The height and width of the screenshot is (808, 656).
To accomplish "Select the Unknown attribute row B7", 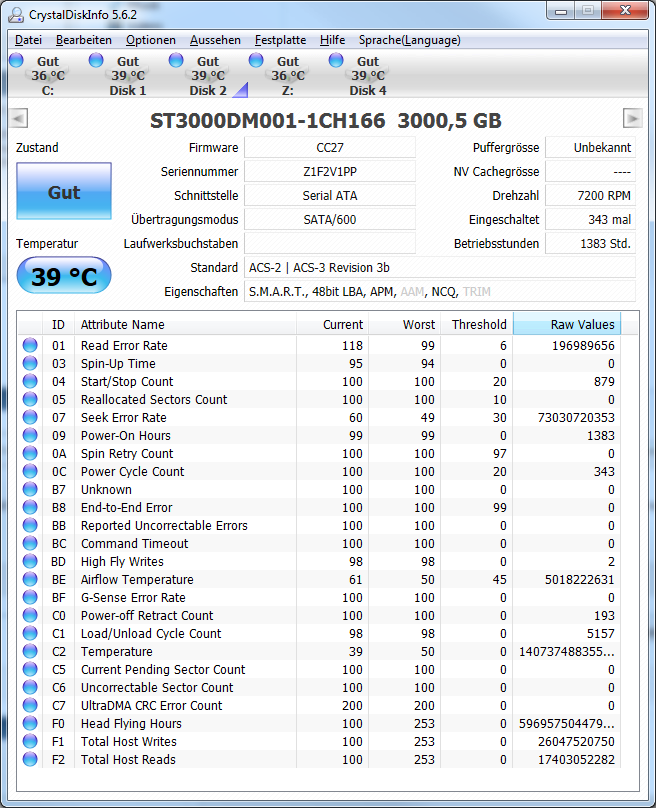I will [x=319, y=490].
